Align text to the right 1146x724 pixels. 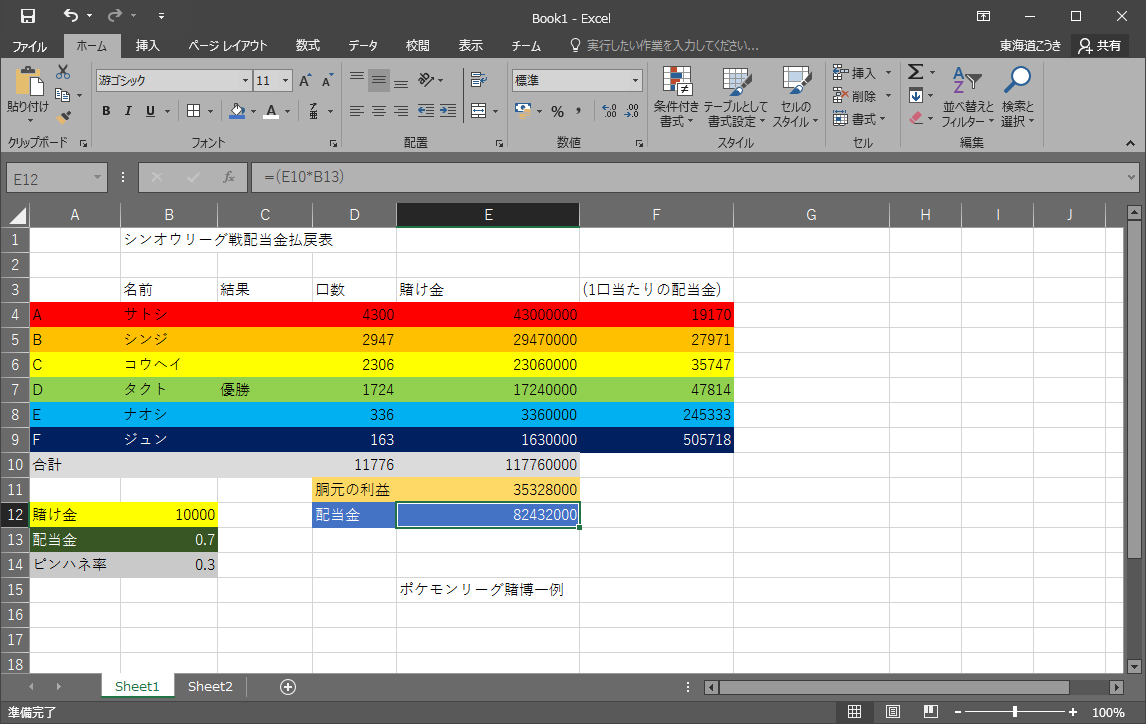click(x=401, y=111)
